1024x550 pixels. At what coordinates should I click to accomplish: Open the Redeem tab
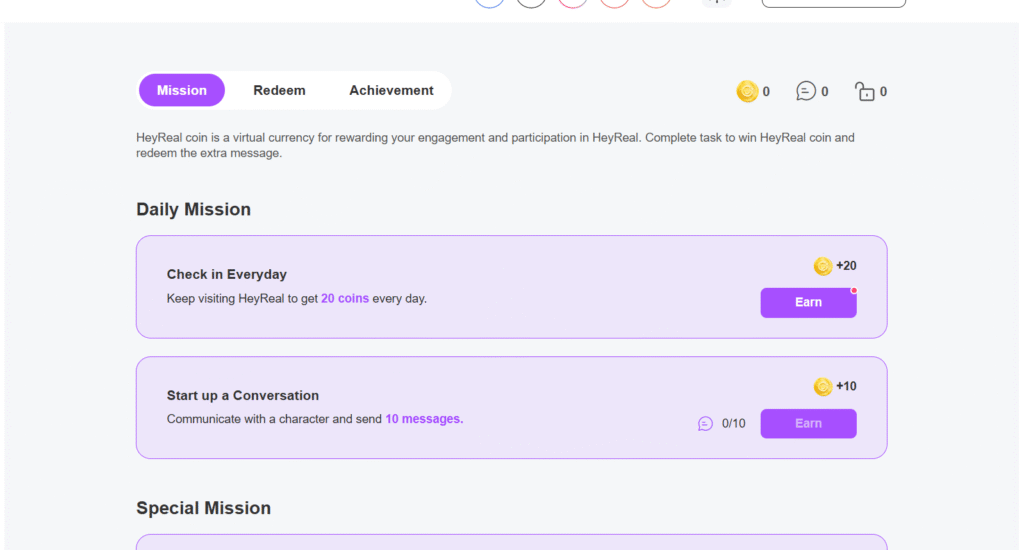280,90
